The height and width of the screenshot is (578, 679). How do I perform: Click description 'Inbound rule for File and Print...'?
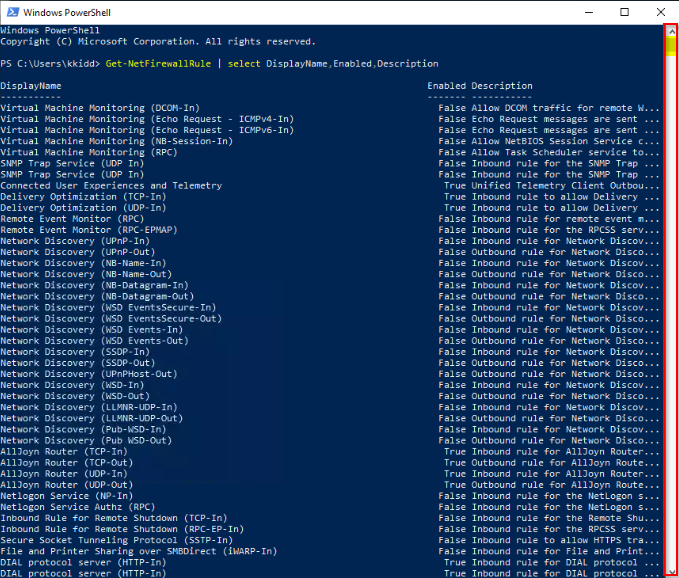[565, 551]
